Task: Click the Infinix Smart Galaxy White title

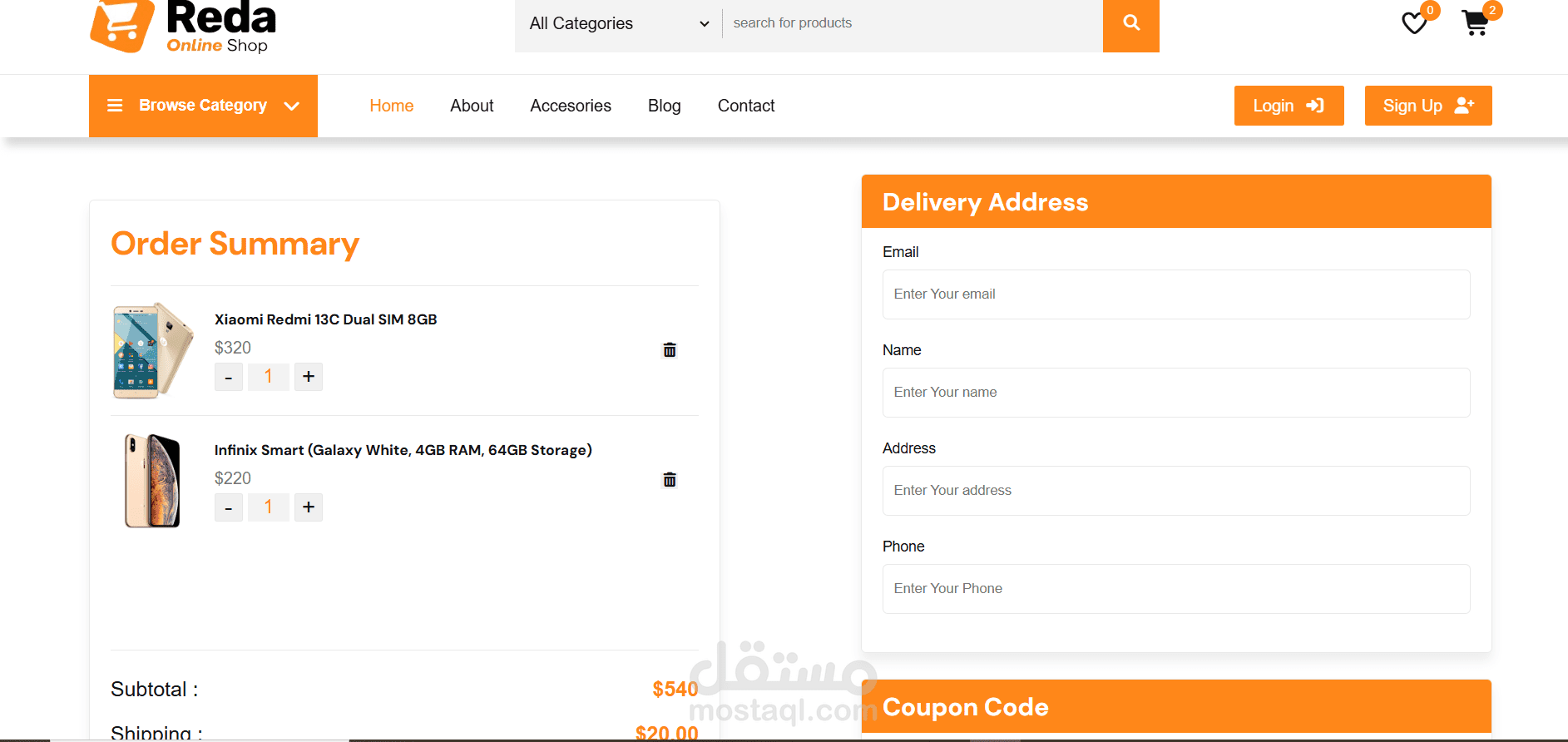Action: pos(403,450)
